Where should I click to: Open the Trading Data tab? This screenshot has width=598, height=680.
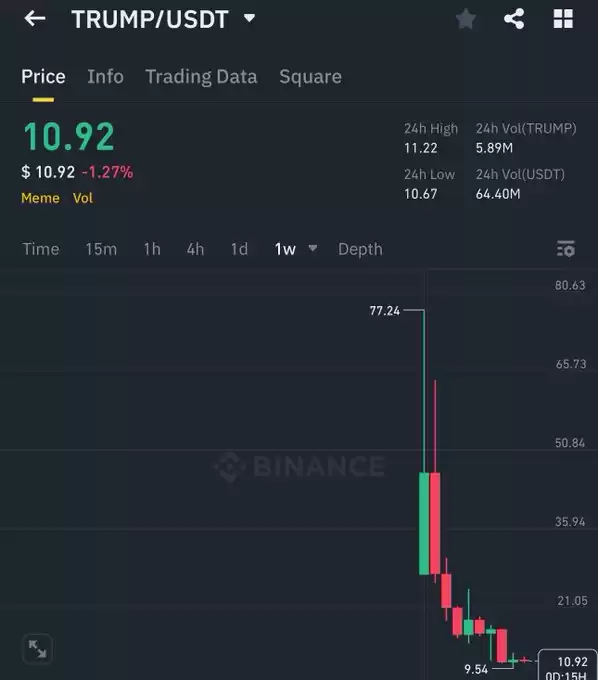point(201,77)
